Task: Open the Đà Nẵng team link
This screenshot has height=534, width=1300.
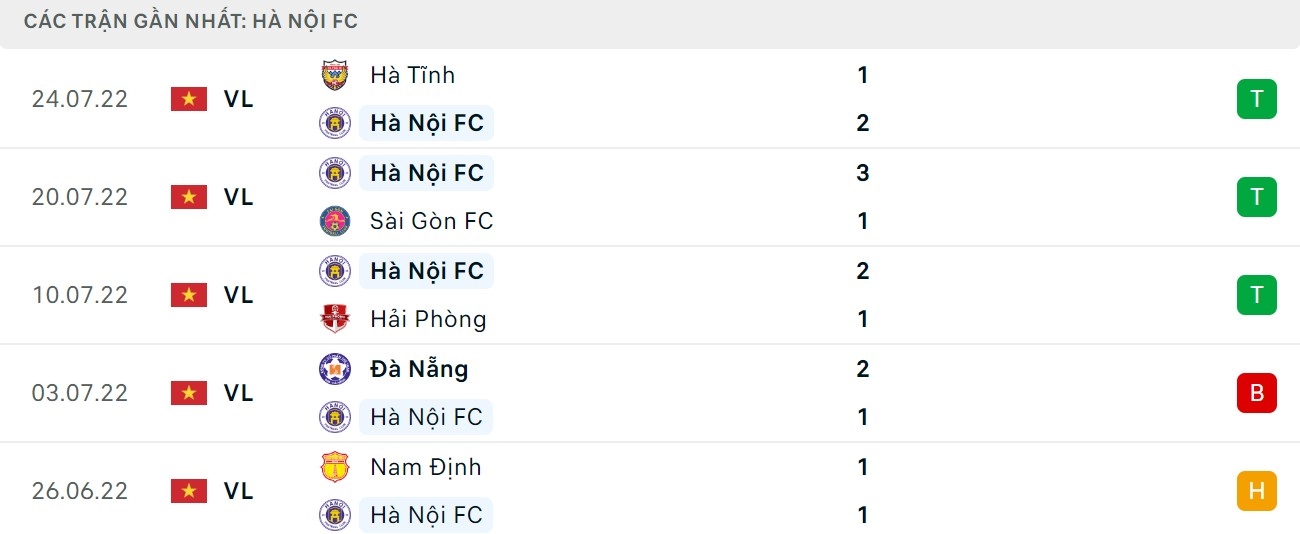Action: coord(419,369)
